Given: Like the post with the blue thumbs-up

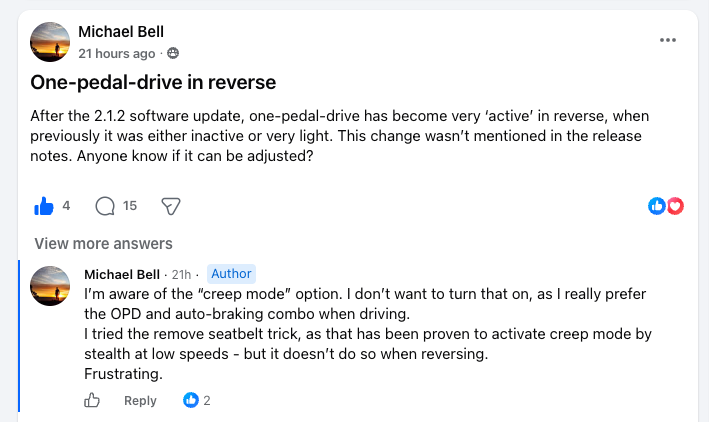Looking at the screenshot, I should (x=44, y=206).
